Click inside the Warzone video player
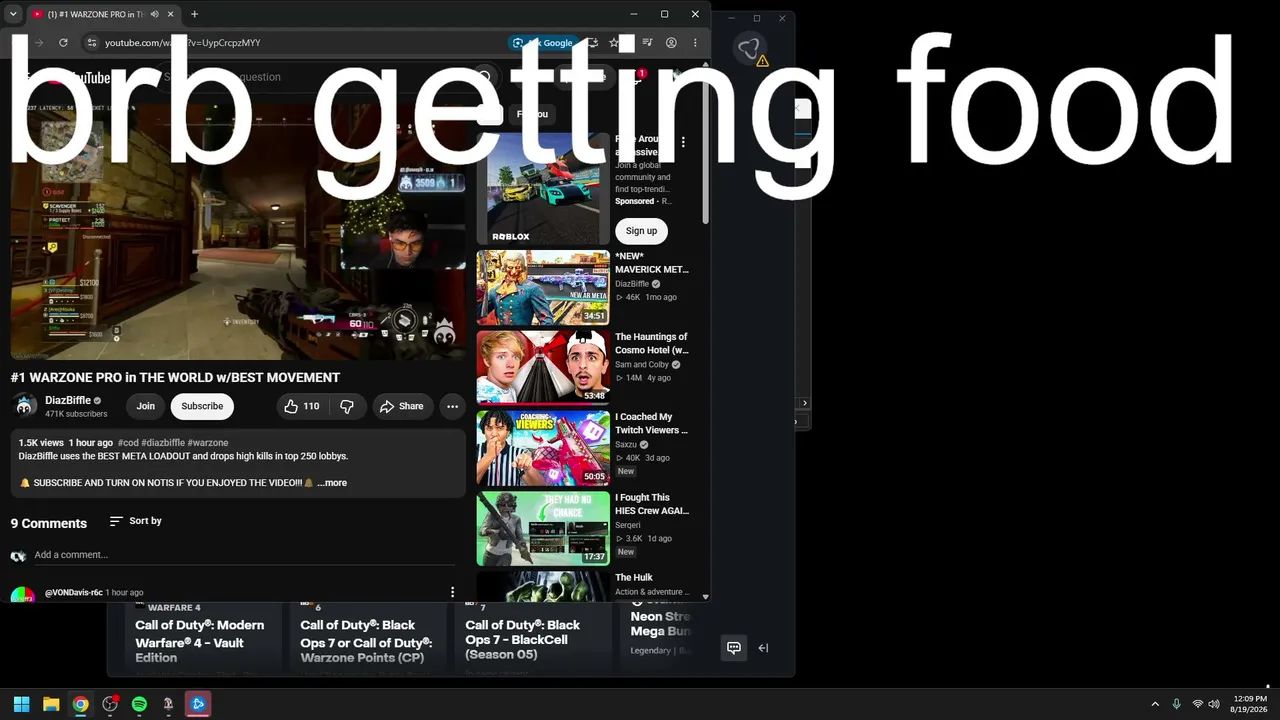The width and height of the screenshot is (1280, 720). [x=238, y=231]
